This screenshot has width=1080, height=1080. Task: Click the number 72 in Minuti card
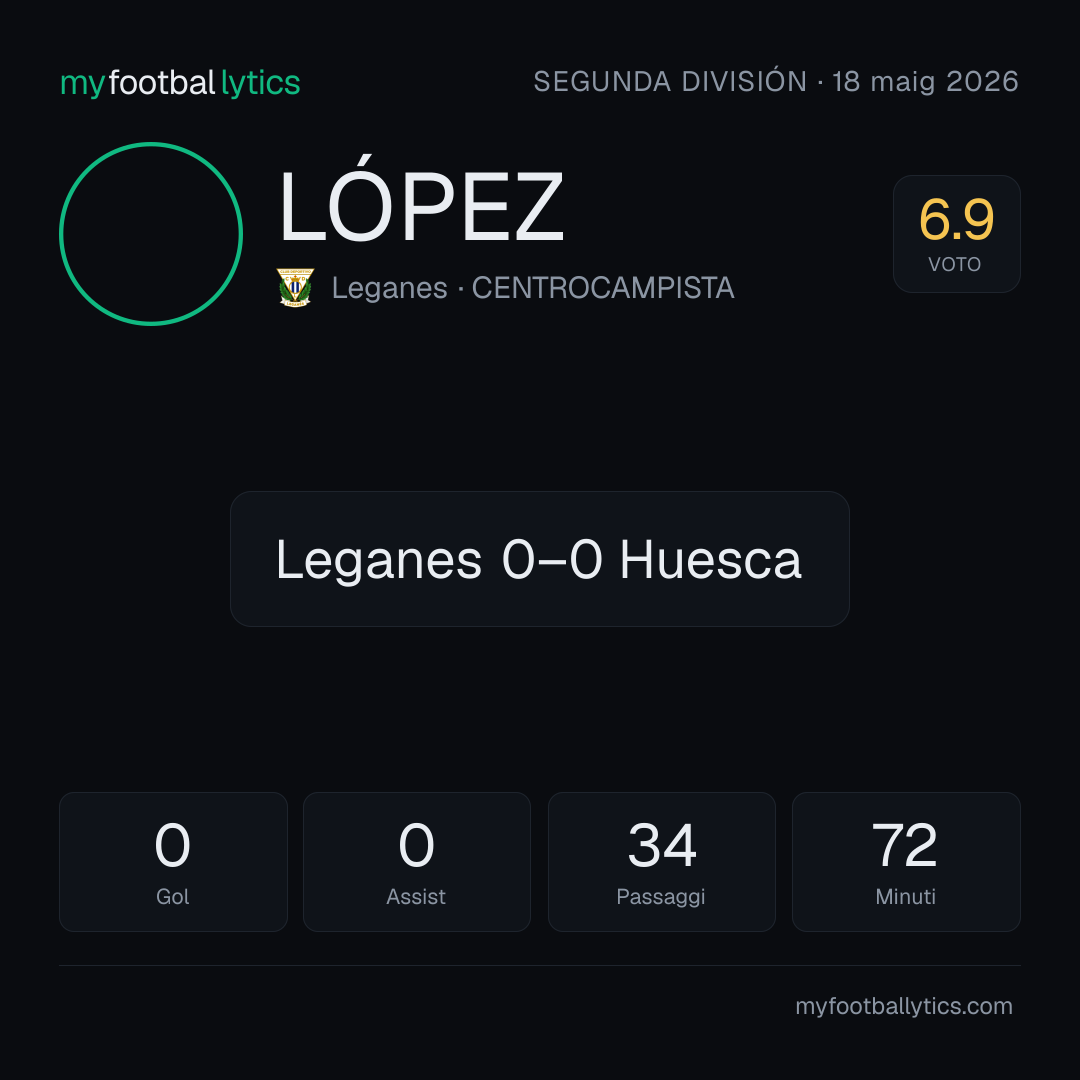[905, 845]
